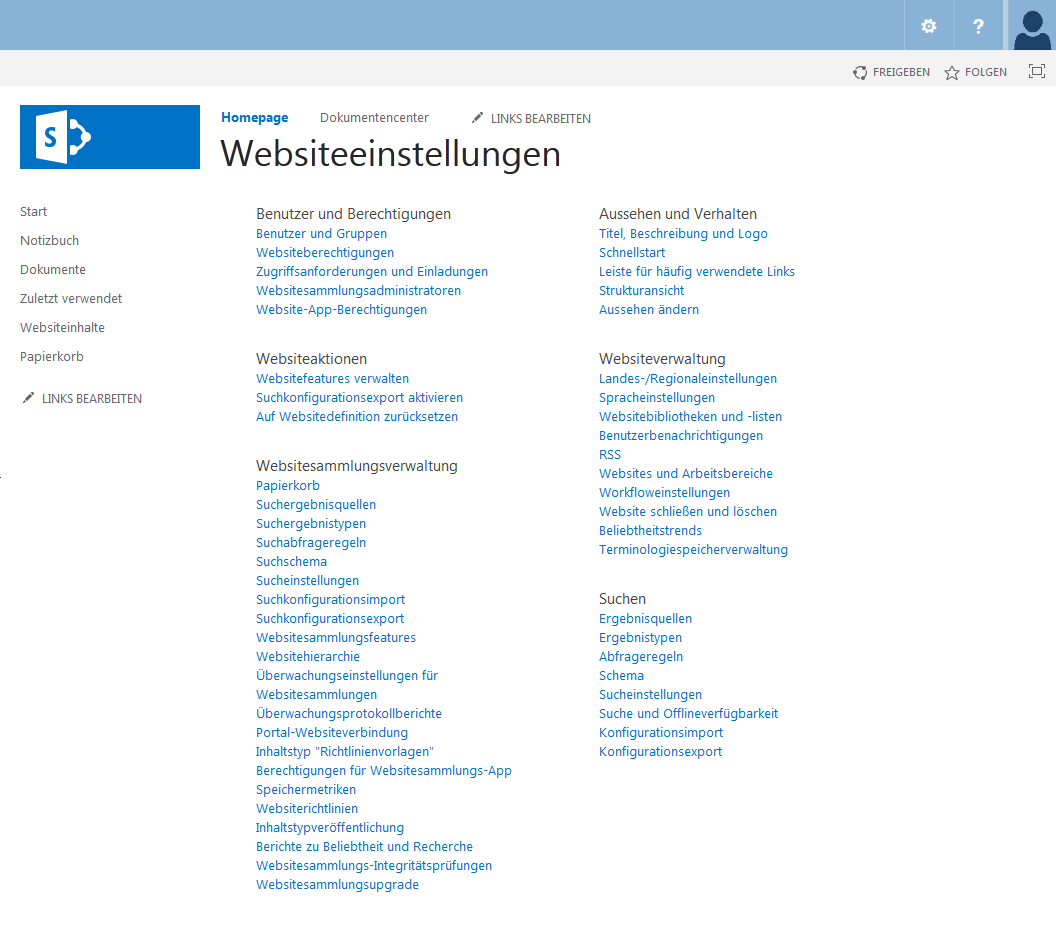Open the user profile avatar

tap(1031, 26)
